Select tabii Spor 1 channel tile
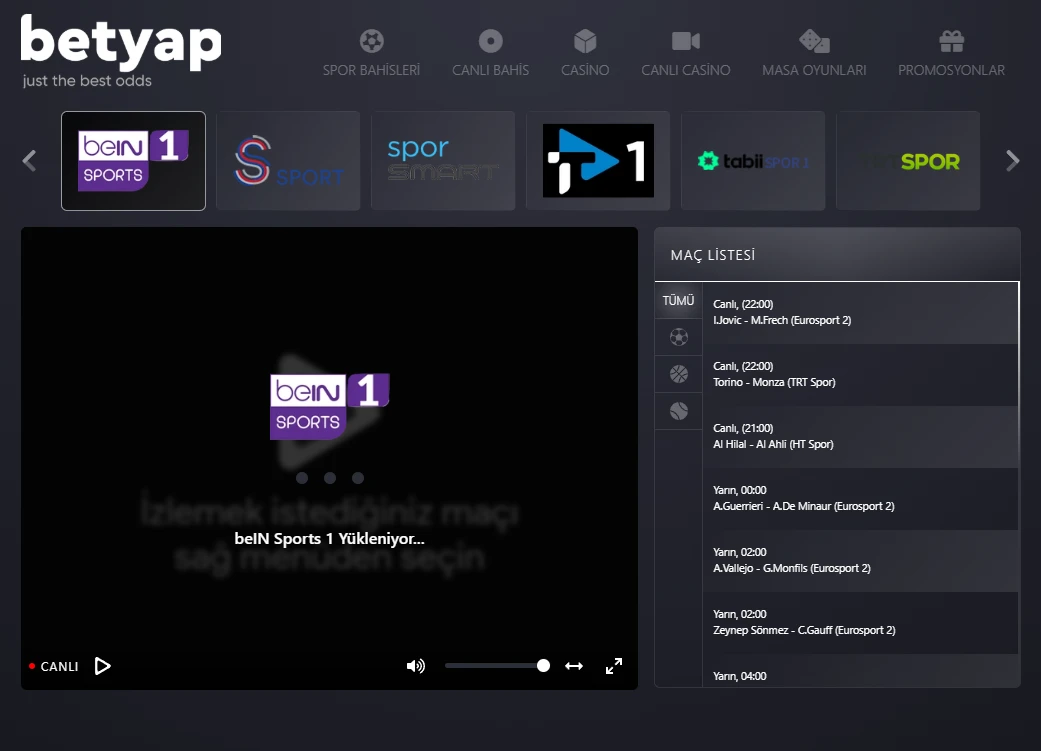Viewport: 1041px width, 751px height. click(753, 161)
